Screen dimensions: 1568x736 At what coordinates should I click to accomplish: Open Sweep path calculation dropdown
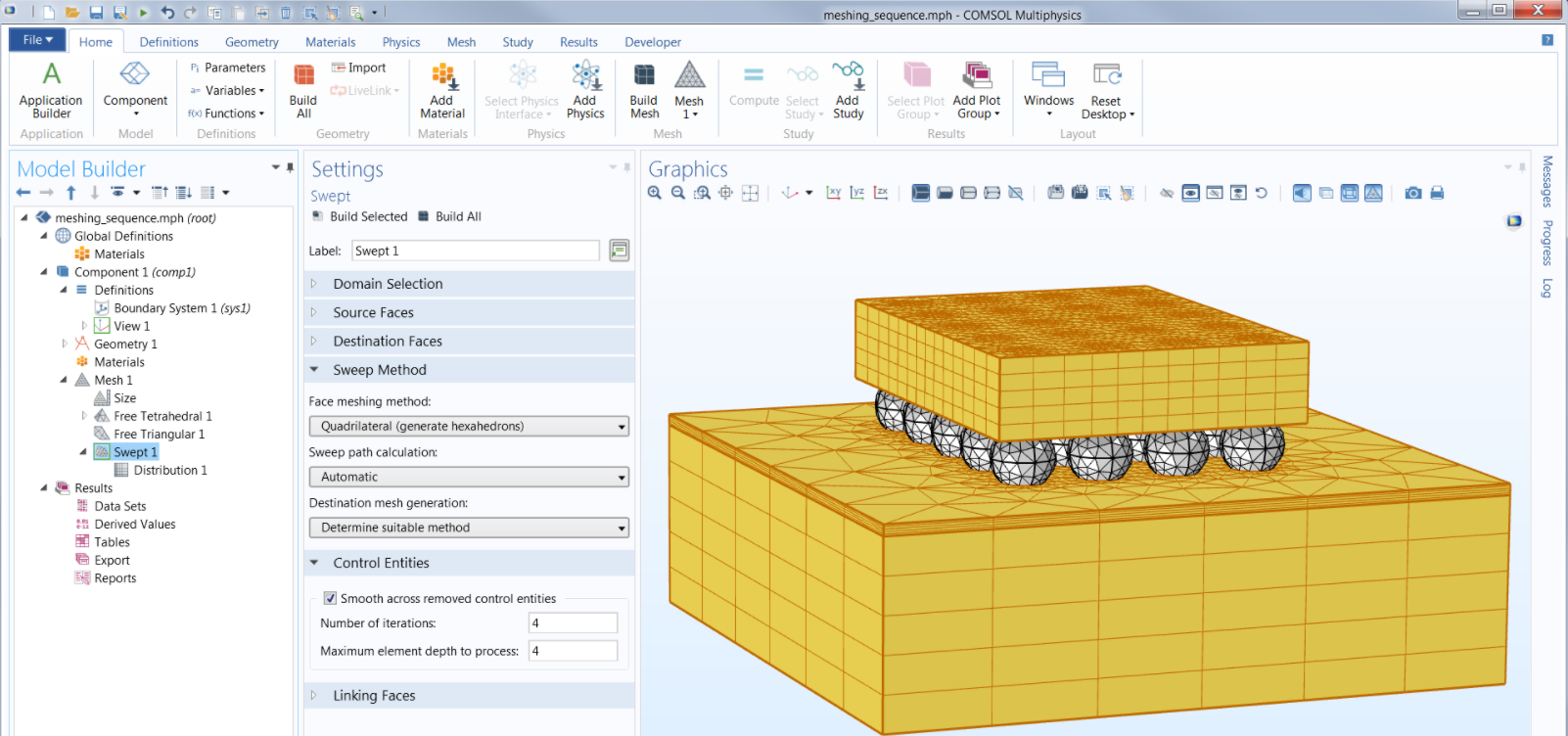[x=469, y=477]
